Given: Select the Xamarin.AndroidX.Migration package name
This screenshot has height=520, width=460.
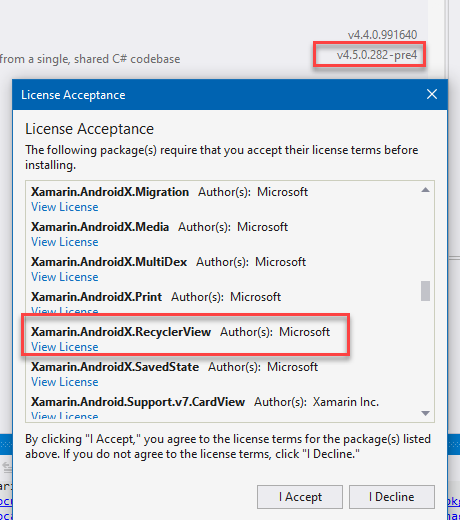Looking at the screenshot, I should point(110,192).
